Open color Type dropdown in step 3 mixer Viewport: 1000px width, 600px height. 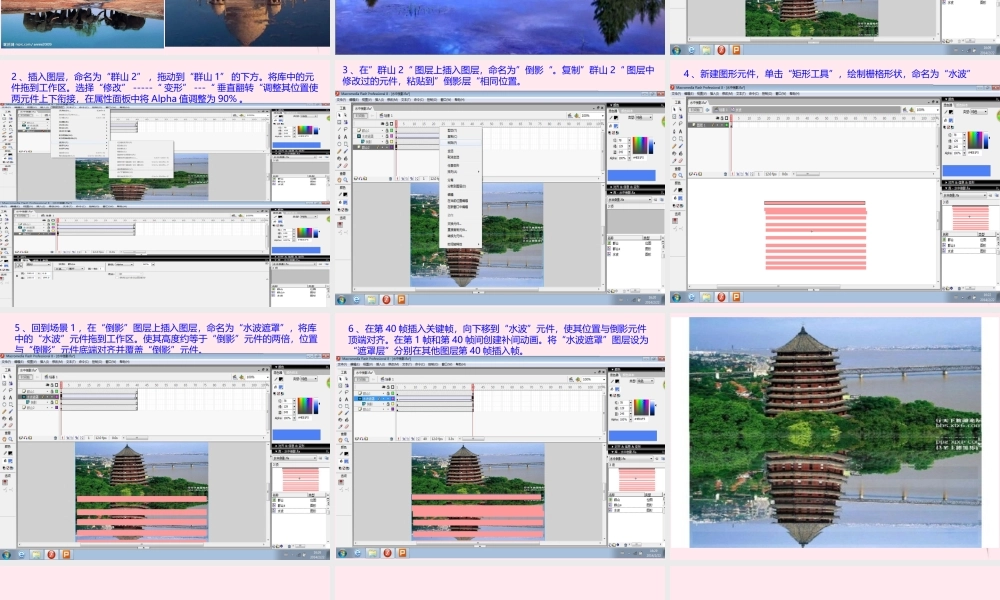coord(645,117)
